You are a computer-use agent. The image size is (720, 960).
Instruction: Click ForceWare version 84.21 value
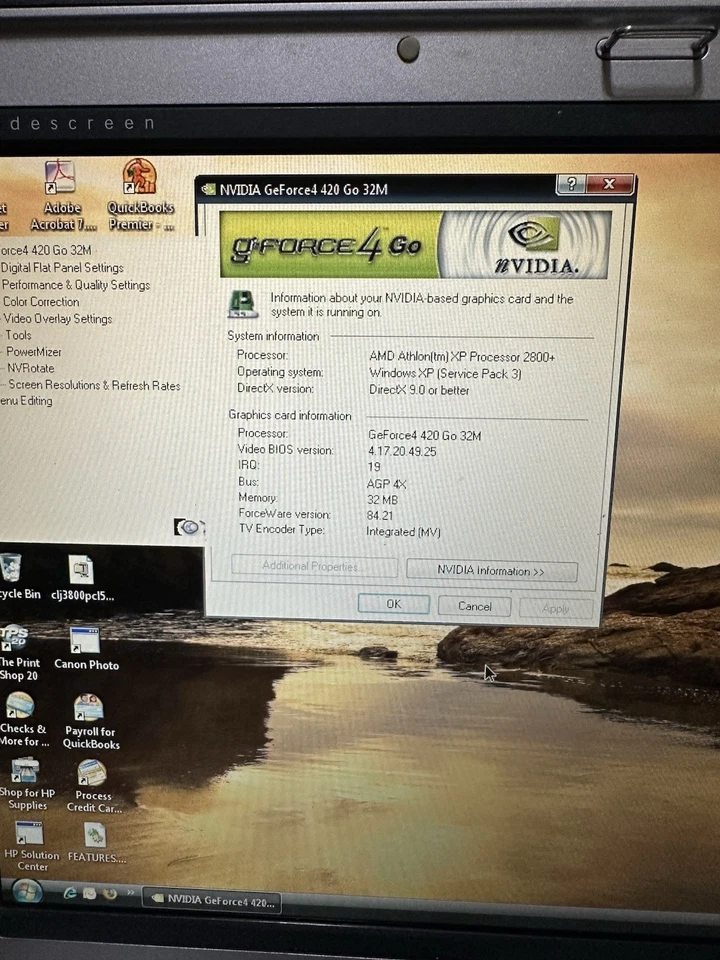[x=380, y=516]
